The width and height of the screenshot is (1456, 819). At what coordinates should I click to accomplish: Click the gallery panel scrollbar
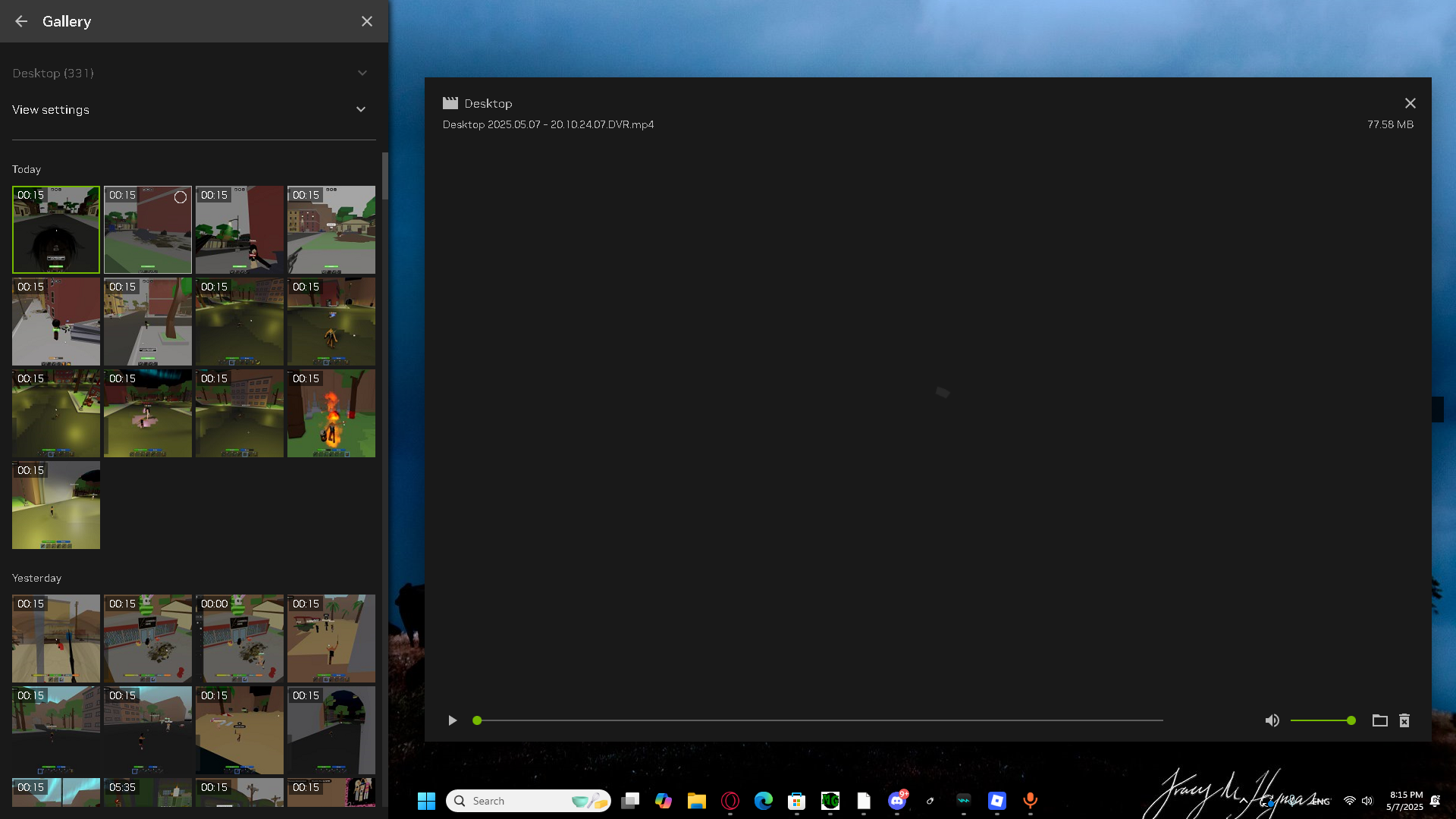385,176
